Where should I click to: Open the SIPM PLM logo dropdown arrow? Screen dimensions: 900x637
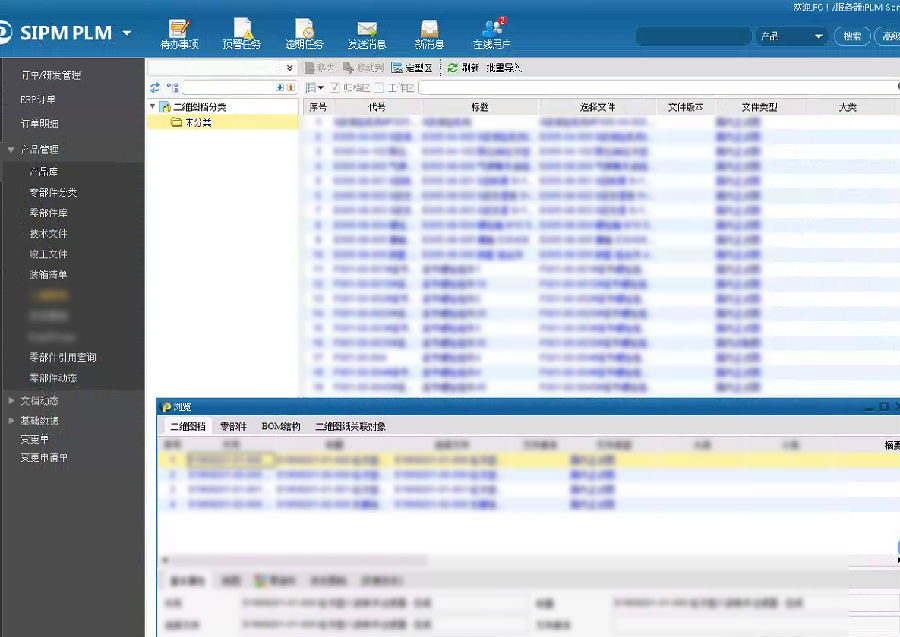(127, 33)
